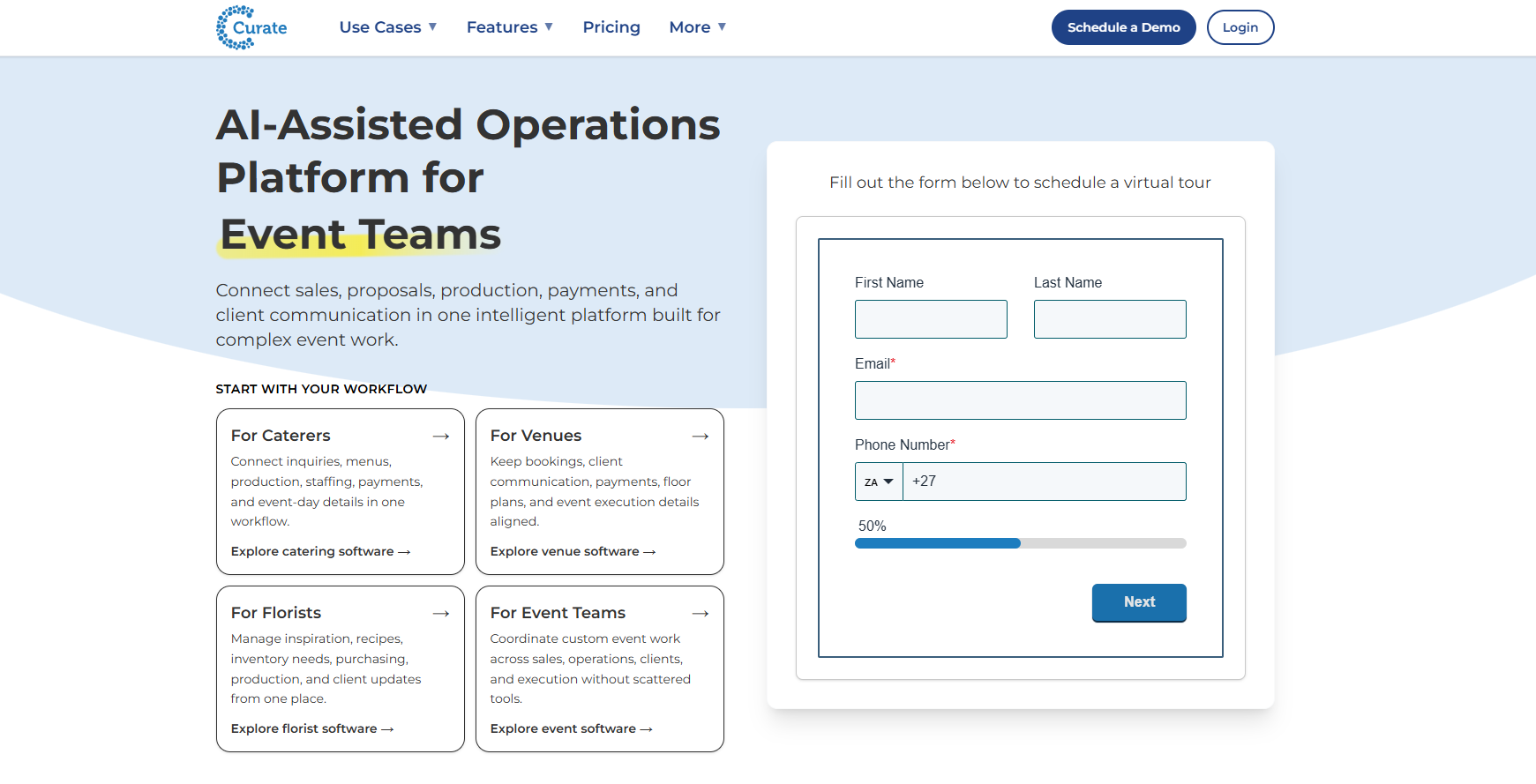
Task: Click the For Event Teams card heading
Action: tap(558, 613)
